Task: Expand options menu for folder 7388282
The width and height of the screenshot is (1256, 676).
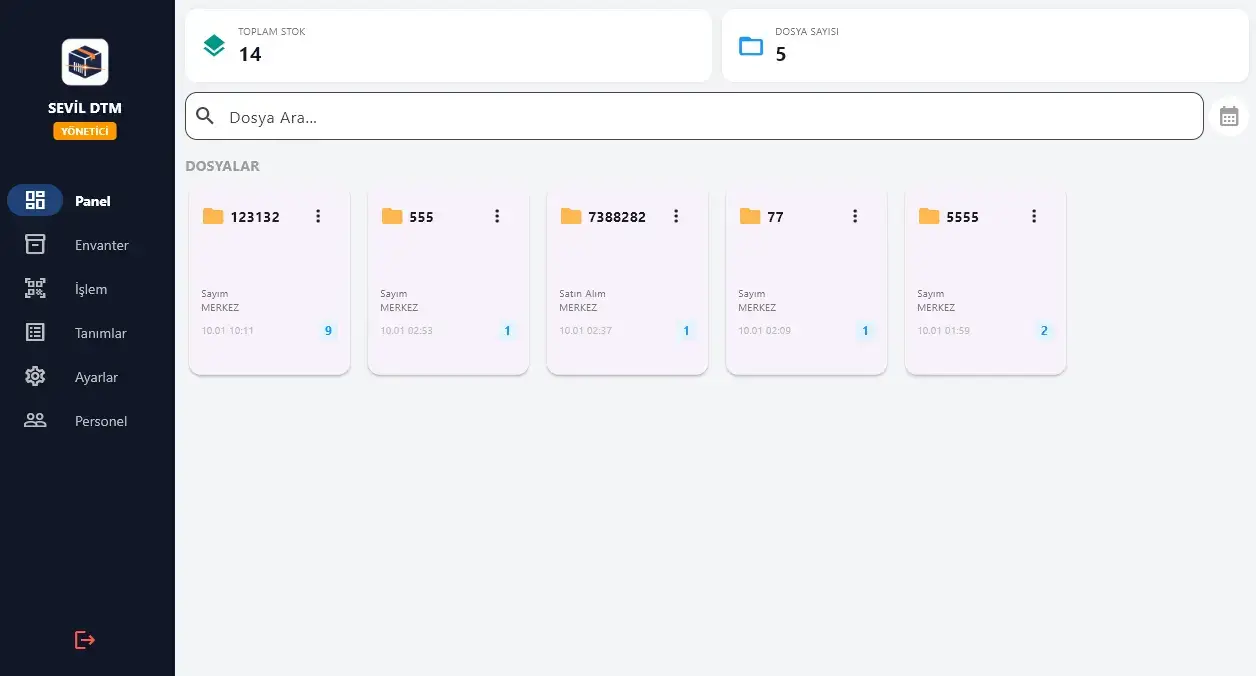Action: pos(676,216)
